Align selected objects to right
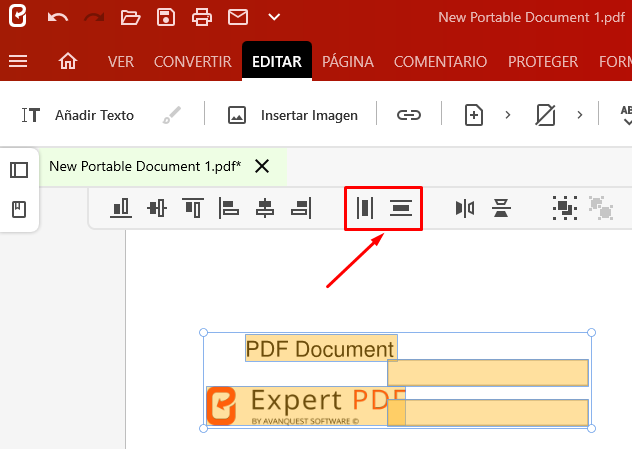Viewport: 632px width, 449px height. 301,208
